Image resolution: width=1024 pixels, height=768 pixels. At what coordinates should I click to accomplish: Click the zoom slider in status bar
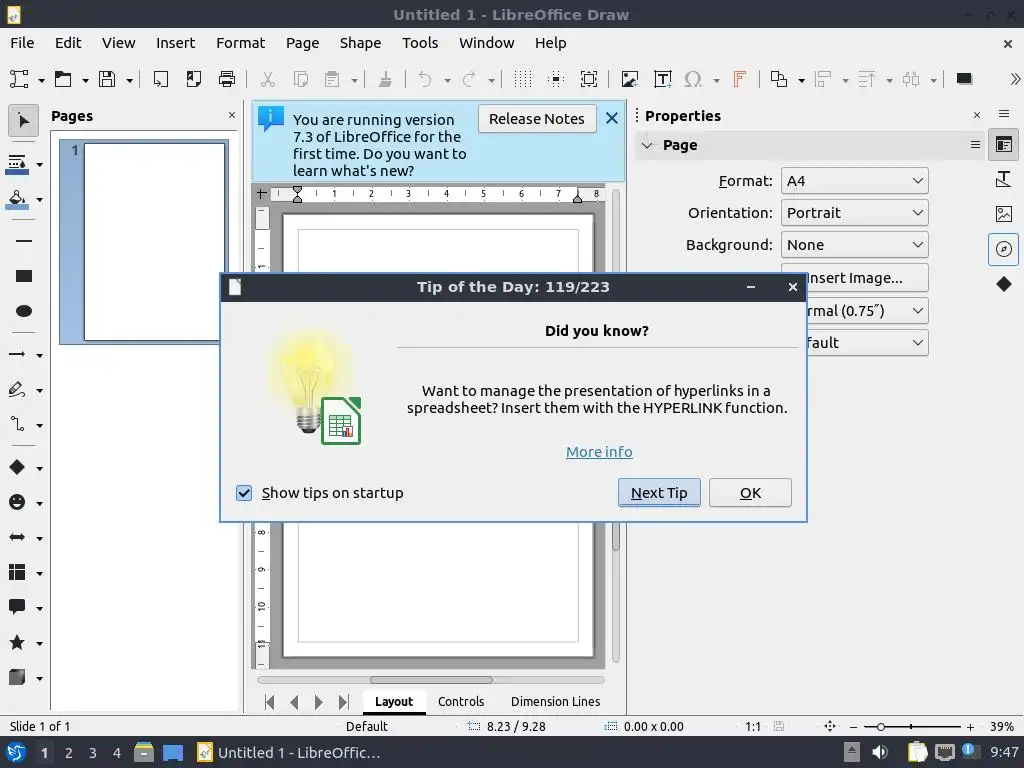point(912,727)
